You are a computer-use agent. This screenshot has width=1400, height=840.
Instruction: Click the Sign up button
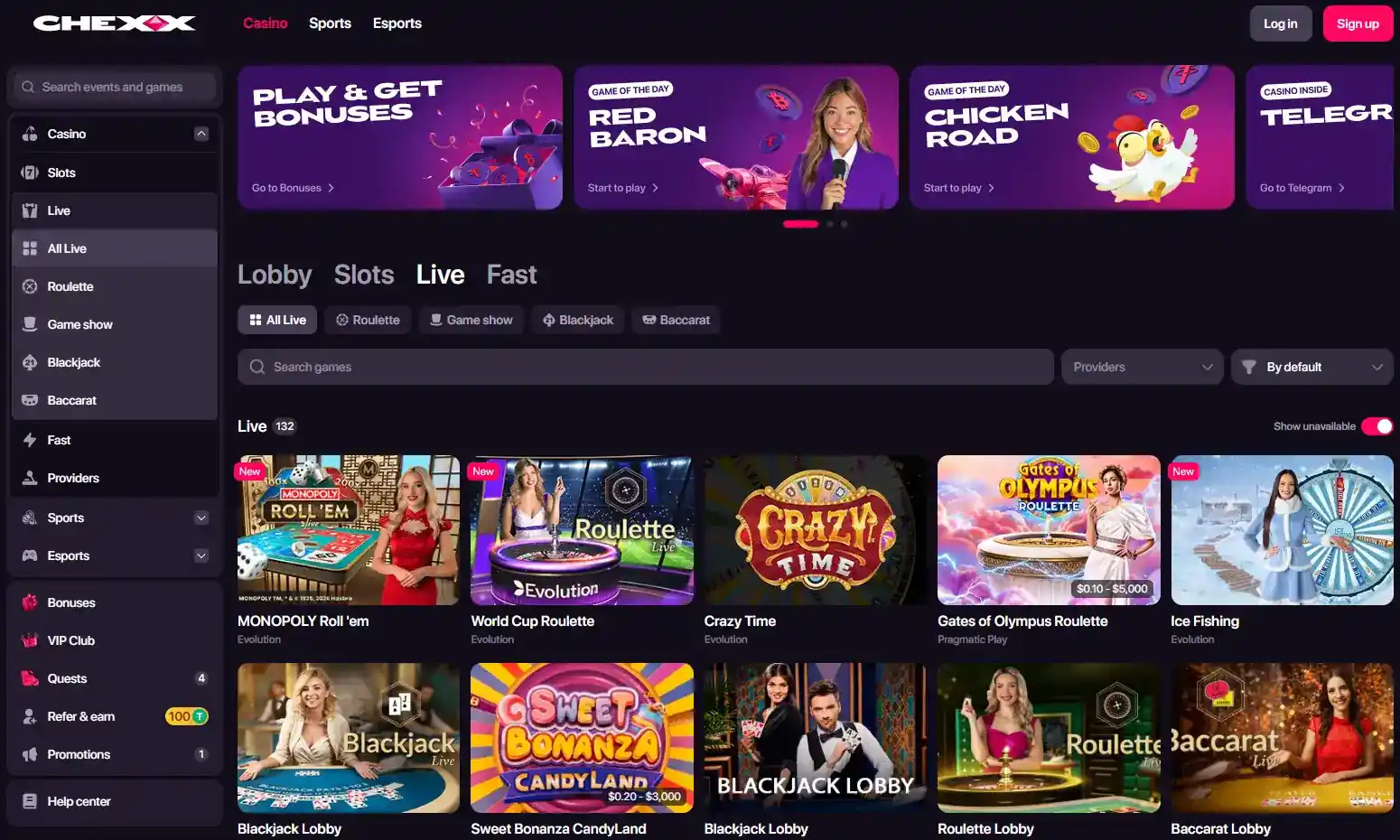1358,23
